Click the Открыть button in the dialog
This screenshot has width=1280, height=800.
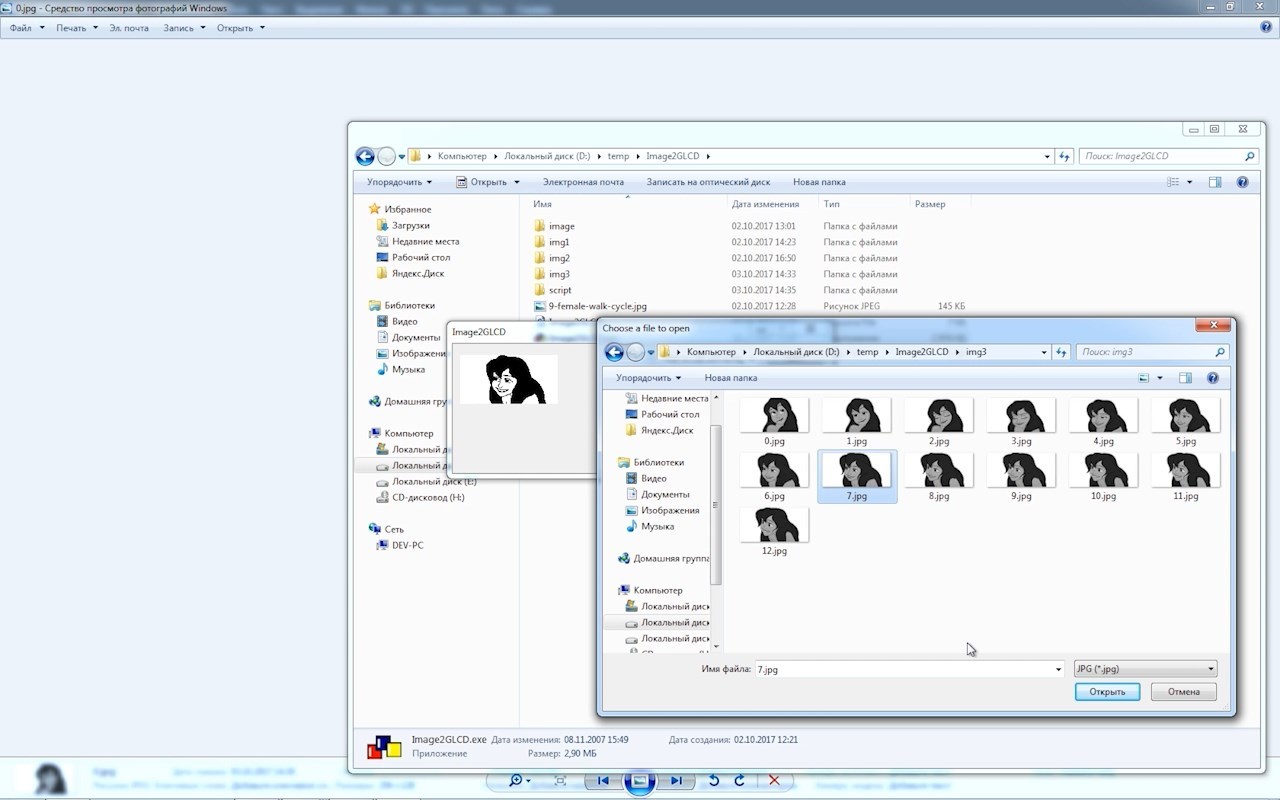[x=1107, y=691]
